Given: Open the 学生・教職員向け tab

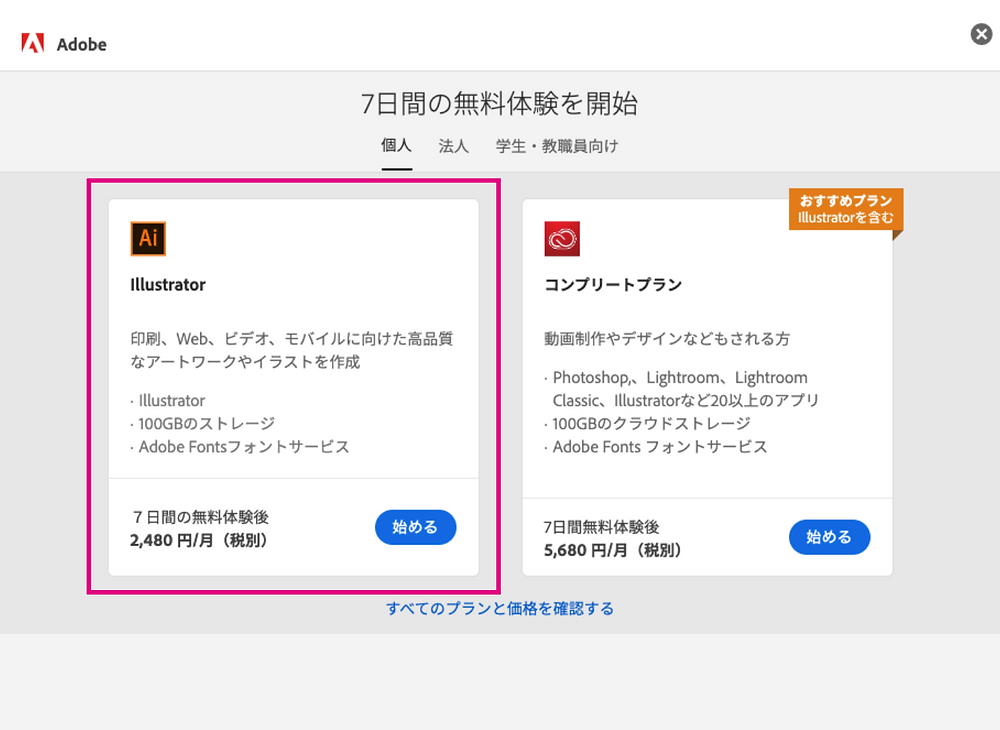Looking at the screenshot, I should coord(557,146).
